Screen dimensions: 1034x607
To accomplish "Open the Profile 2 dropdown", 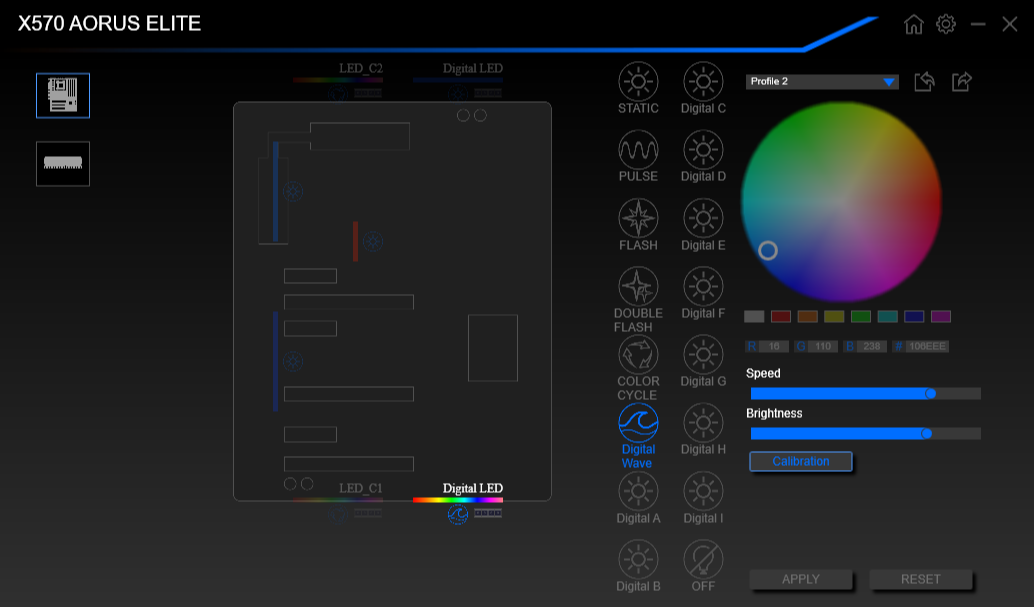I will pyautogui.click(x=822, y=81).
